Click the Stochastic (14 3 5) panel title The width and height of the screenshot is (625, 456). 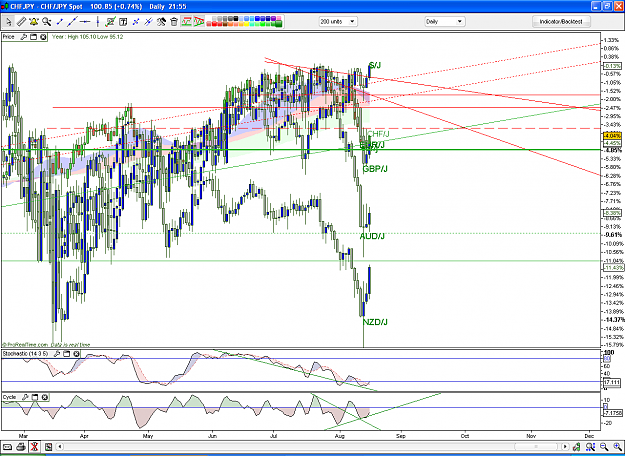(x=27, y=354)
